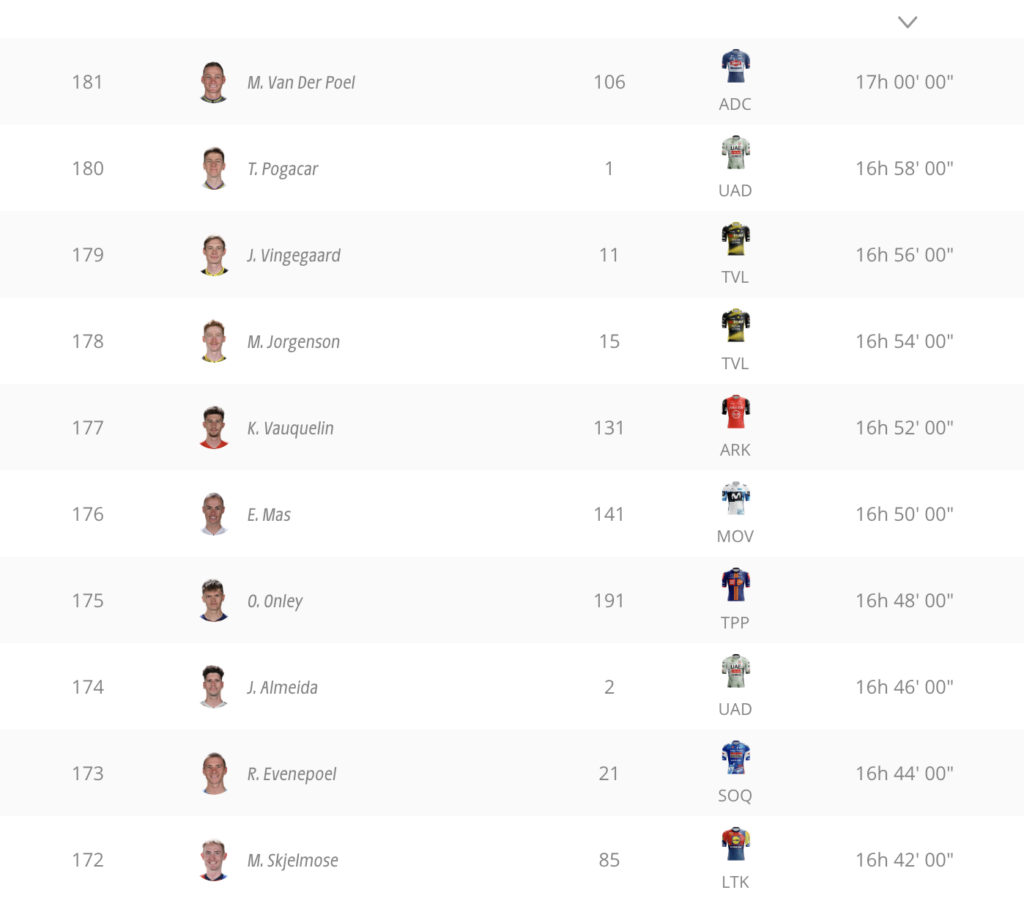Click the MOV team jersey icon
Screen dimensions: 1024x901
tap(735, 498)
